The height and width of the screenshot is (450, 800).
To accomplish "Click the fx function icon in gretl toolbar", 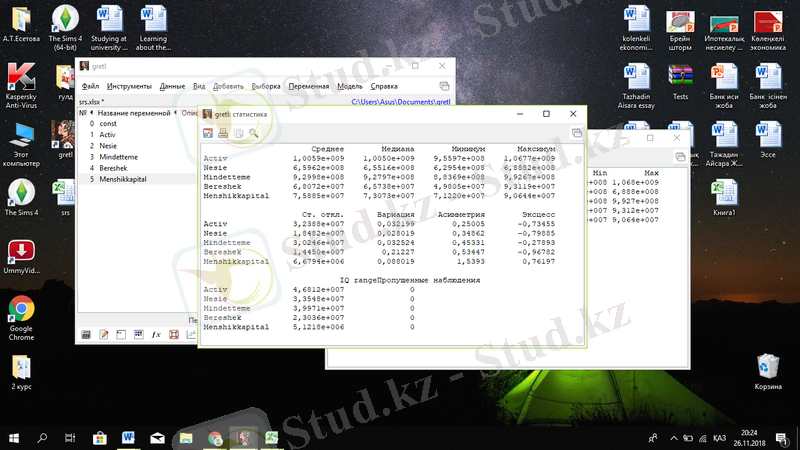I will pyautogui.click(x=155, y=335).
